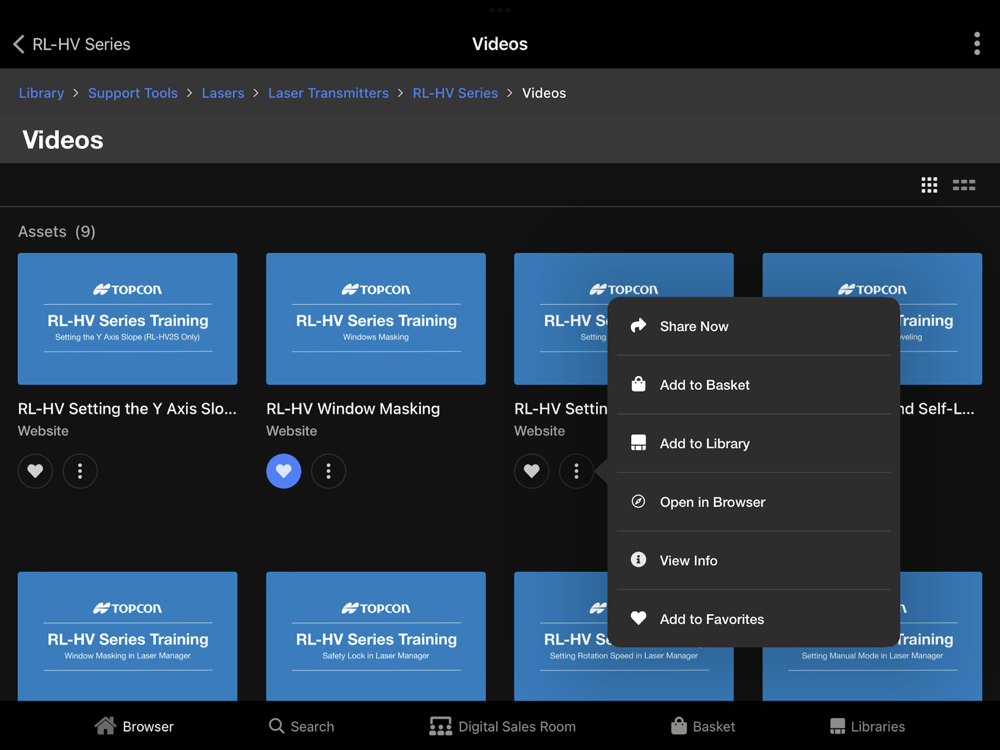Open the Basket tab

(x=703, y=726)
